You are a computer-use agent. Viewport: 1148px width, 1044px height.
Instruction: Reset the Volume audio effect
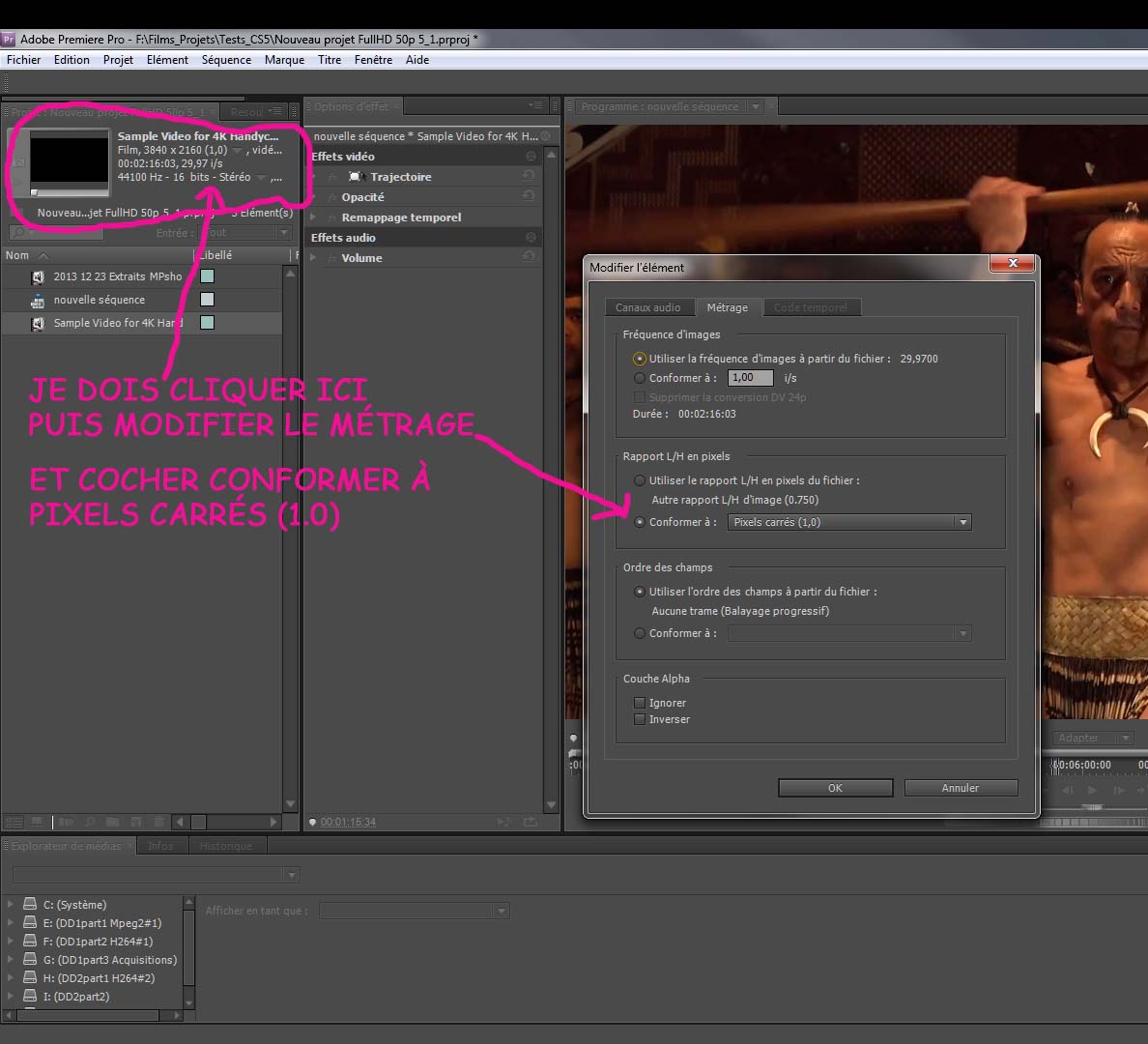click(x=529, y=257)
